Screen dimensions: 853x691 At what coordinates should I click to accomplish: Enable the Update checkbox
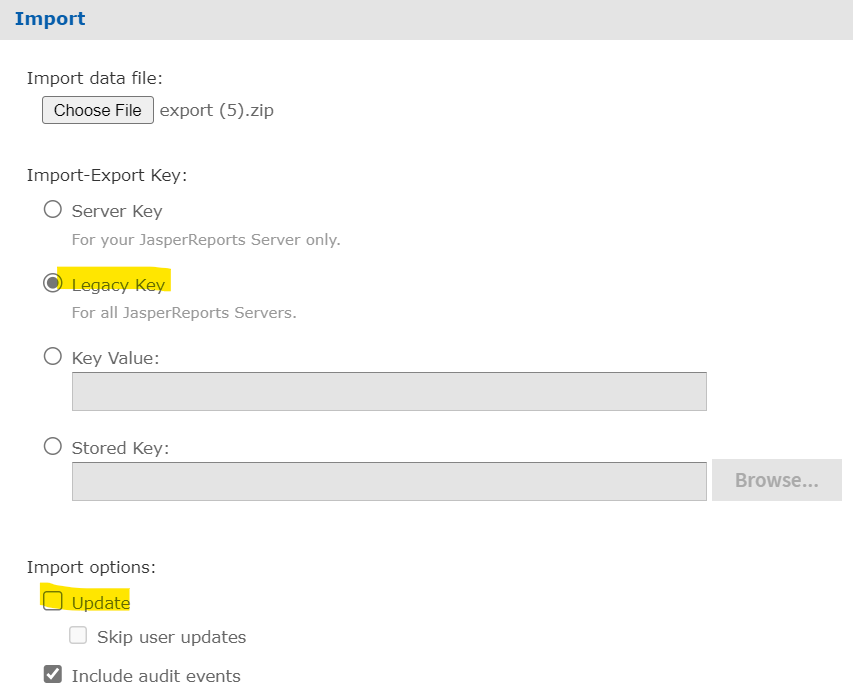[52, 600]
